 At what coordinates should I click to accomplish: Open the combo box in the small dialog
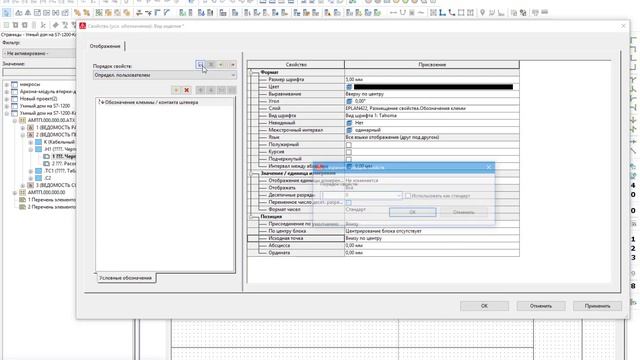click(x=362, y=196)
